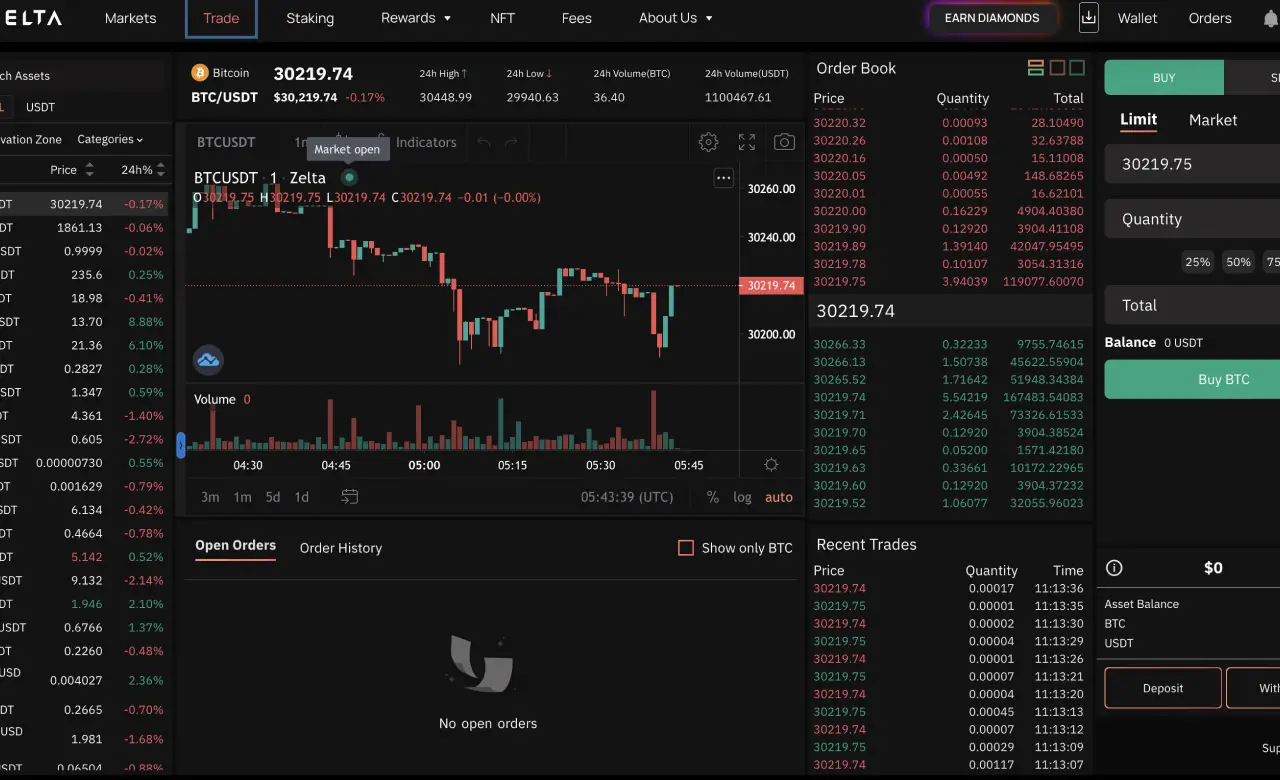The image size is (1280, 780).
Task: Open the Order History tab
Action: tap(340, 548)
